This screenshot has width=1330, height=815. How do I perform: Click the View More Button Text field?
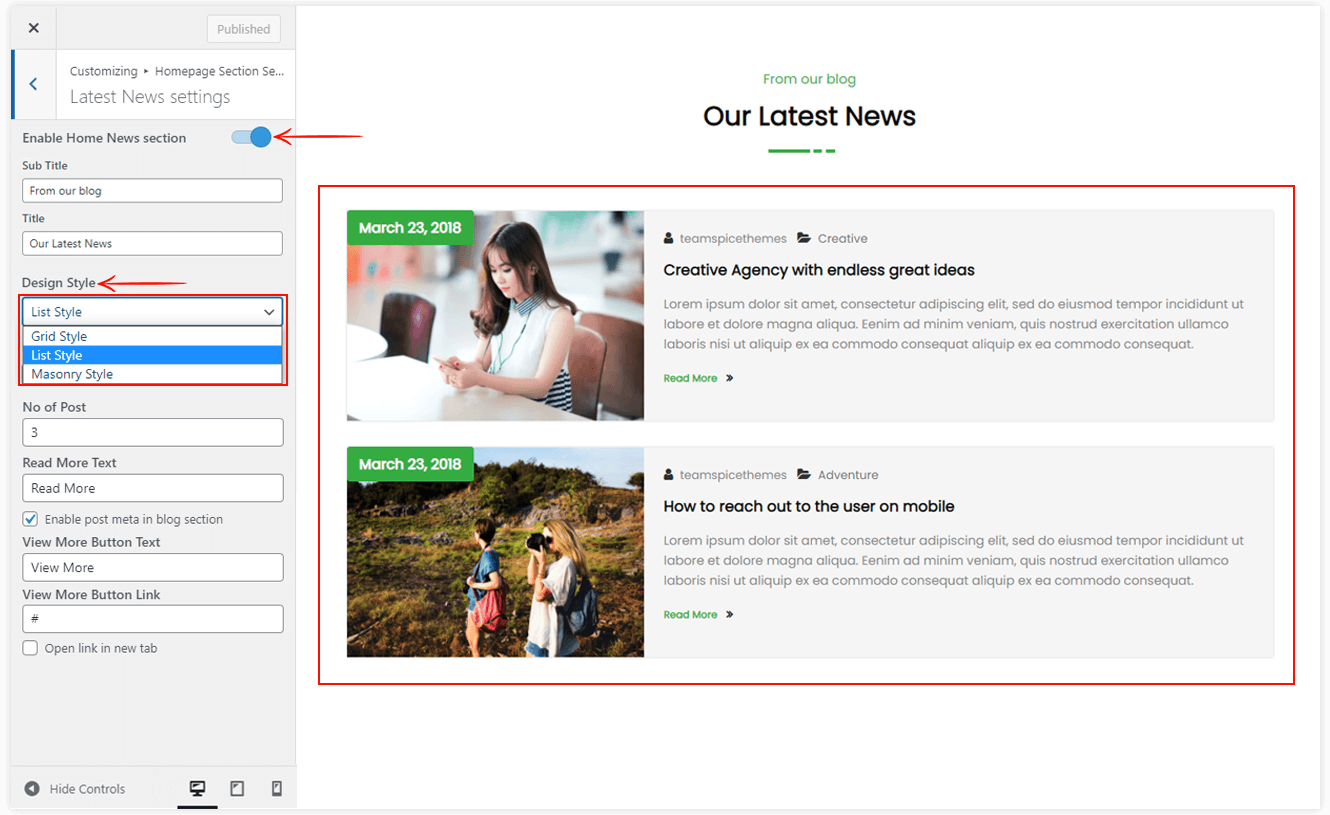pyautogui.click(x=153, y=567)
